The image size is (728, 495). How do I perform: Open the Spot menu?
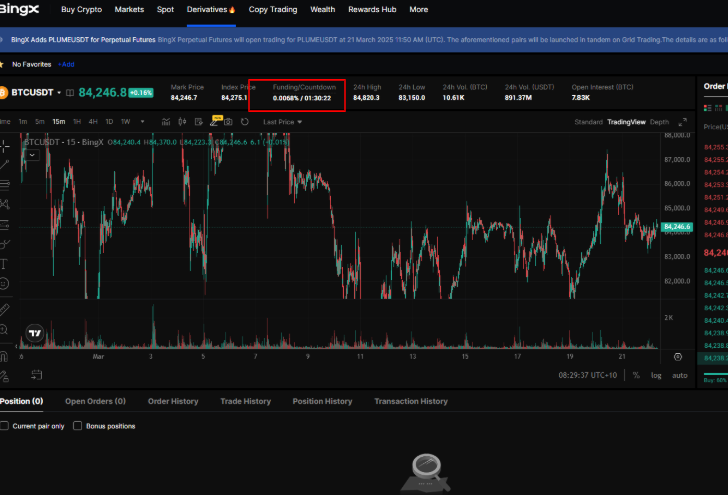click(x=165, y=9)
